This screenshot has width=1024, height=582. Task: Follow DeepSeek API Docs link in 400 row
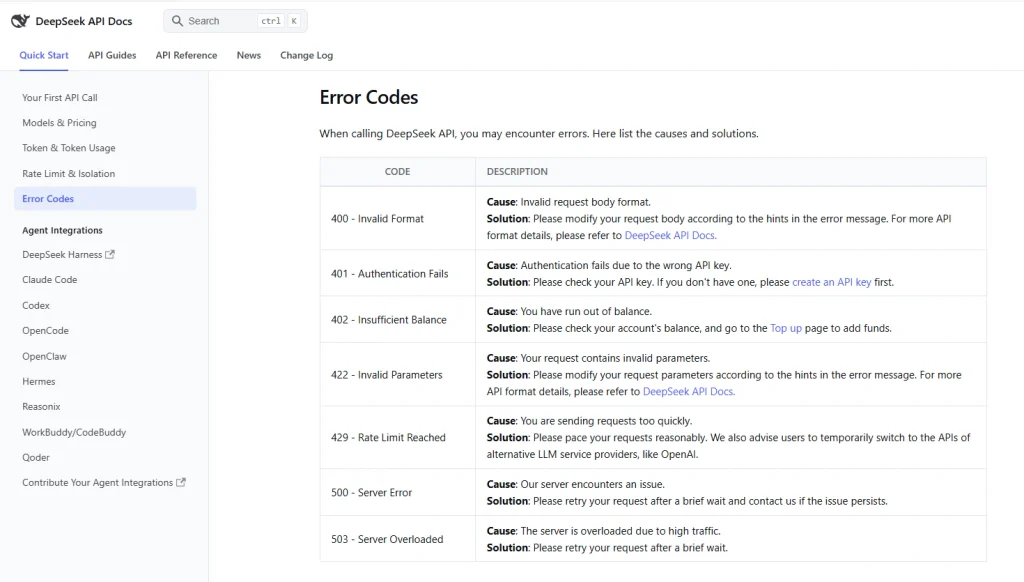tap(671, 235)
